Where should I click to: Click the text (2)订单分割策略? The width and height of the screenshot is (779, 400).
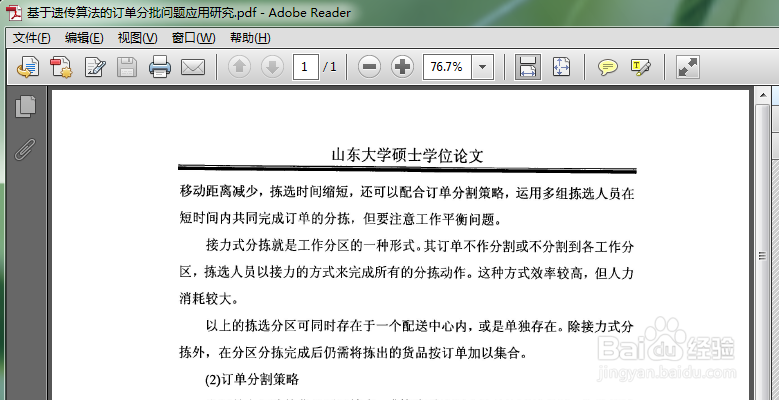(x=252, y=380)
